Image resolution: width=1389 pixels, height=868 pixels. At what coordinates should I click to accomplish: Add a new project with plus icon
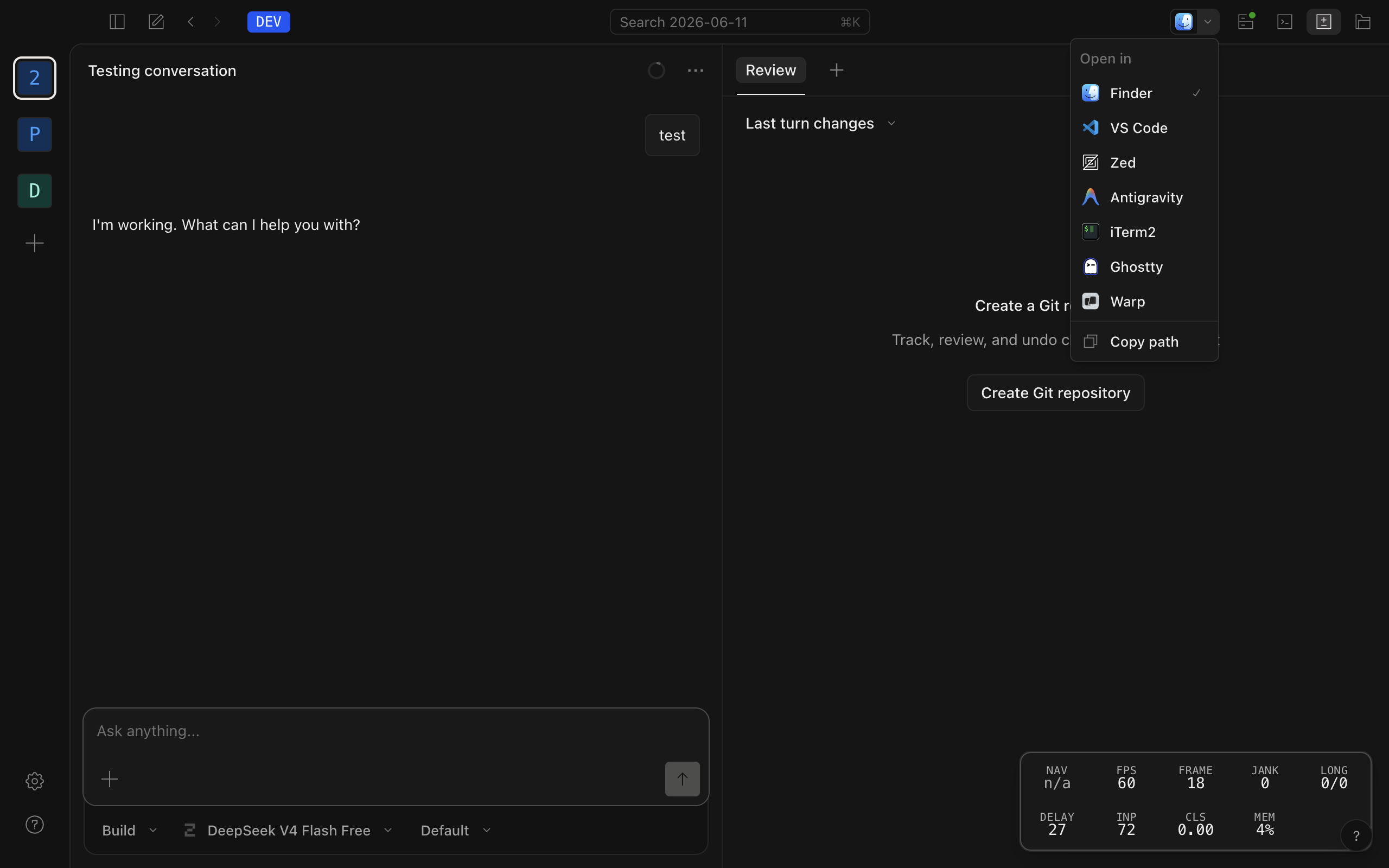[x=34, y=243]
